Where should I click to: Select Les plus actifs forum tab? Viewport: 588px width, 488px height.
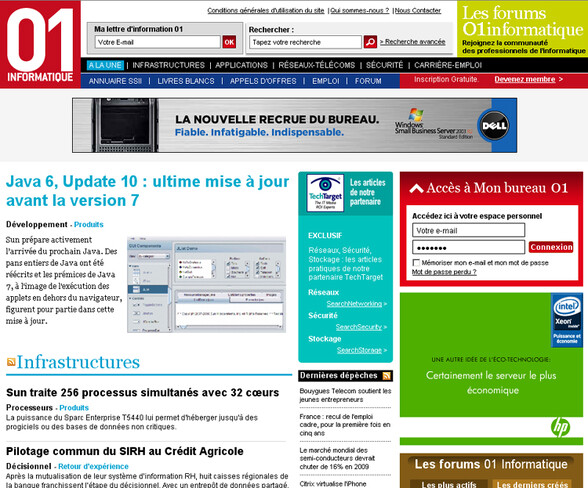click(x=449, y=484)
